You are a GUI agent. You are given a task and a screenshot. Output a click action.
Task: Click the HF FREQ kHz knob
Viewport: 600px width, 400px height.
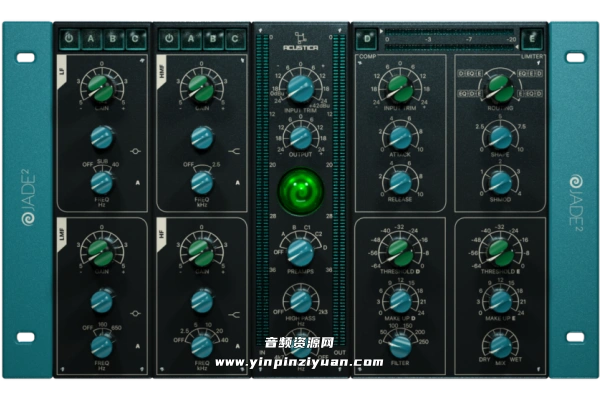[202, 346]
